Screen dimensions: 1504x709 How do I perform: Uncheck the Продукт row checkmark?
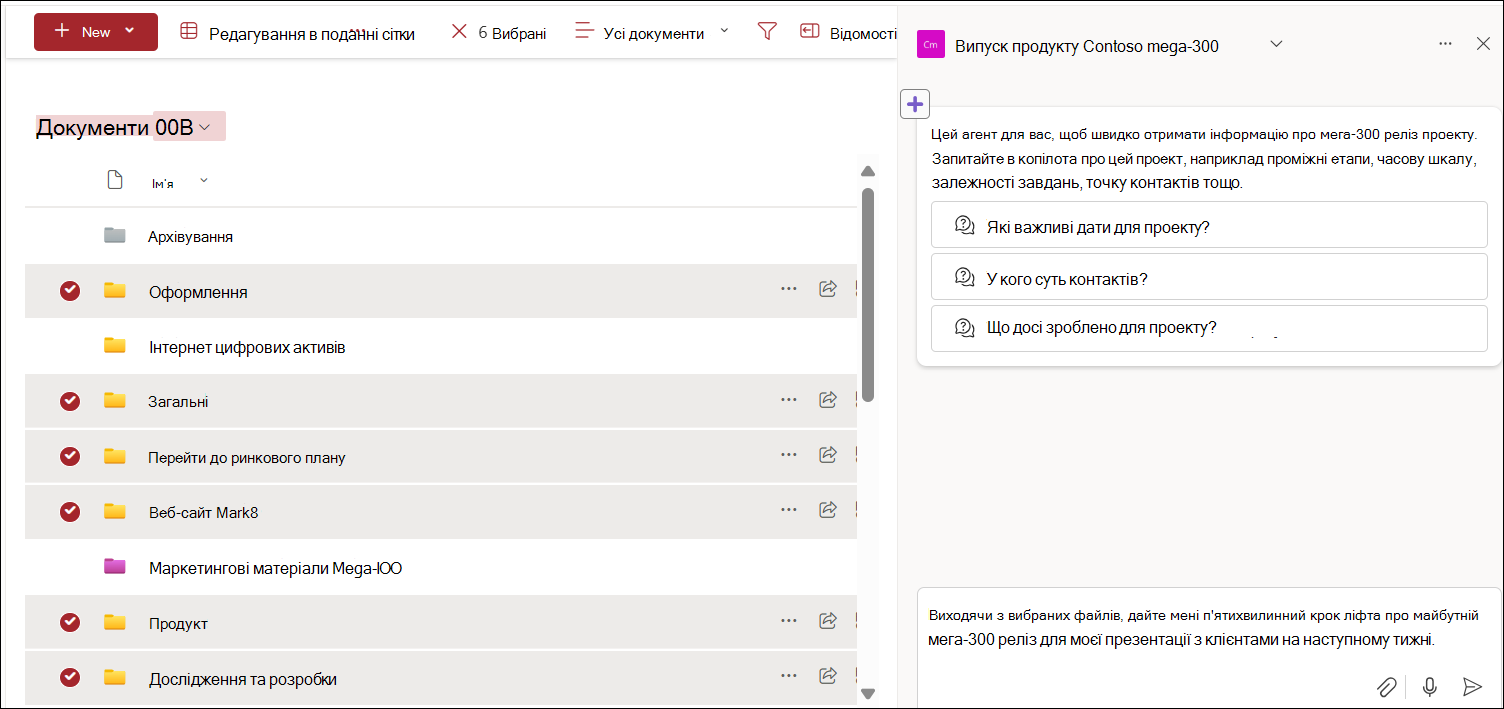70,622
